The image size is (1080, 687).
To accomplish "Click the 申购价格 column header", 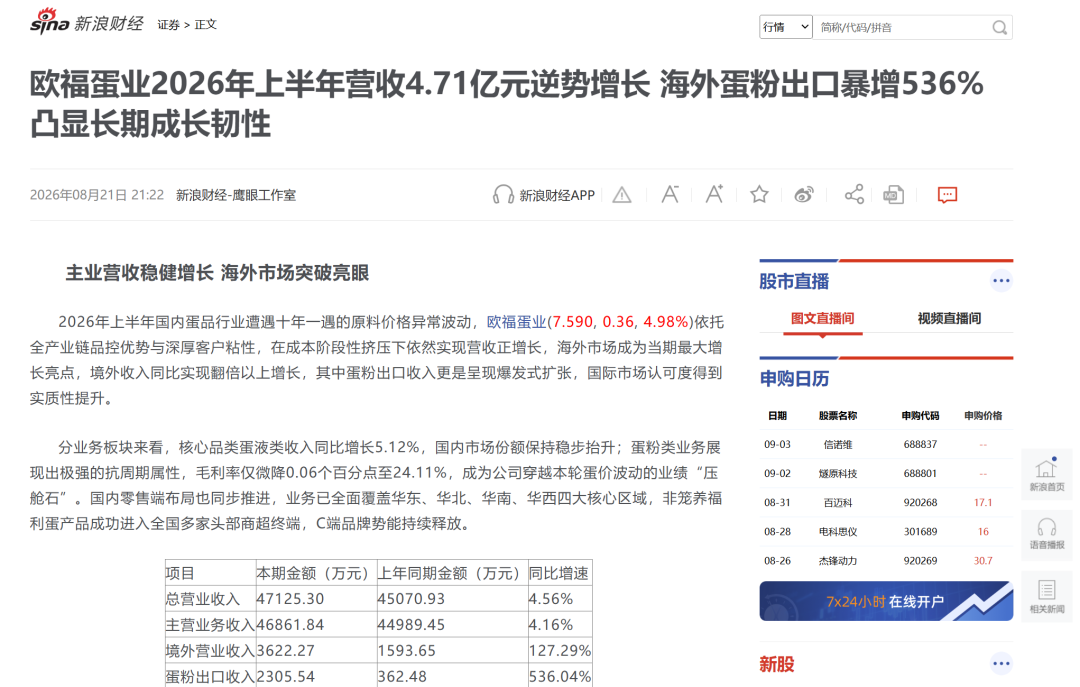I will 983,416.
